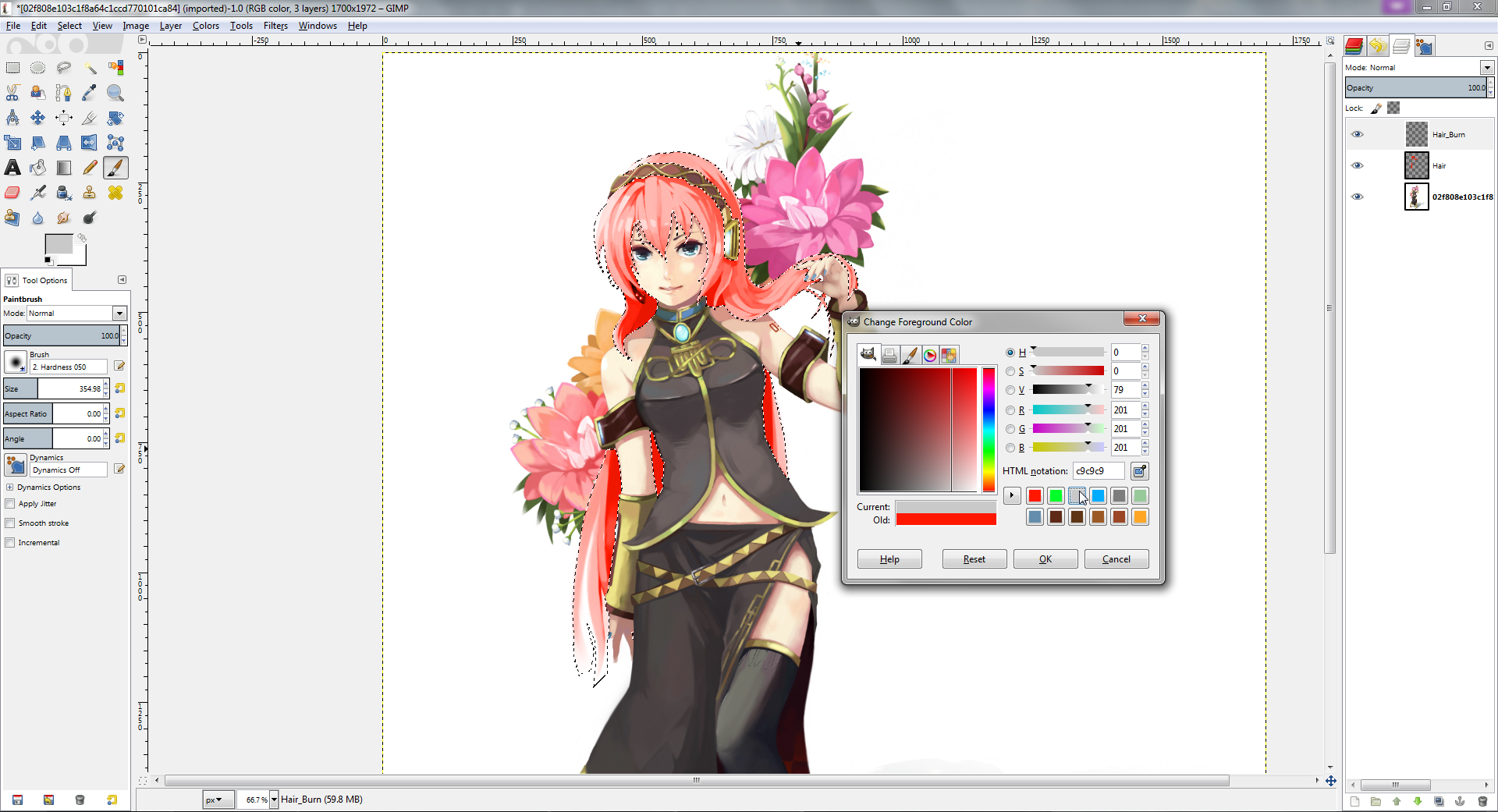The width and height of the screenshot is (1498, 812).
Task: Select the Free Select lasso tool
Action: click(x=64, y=68)
